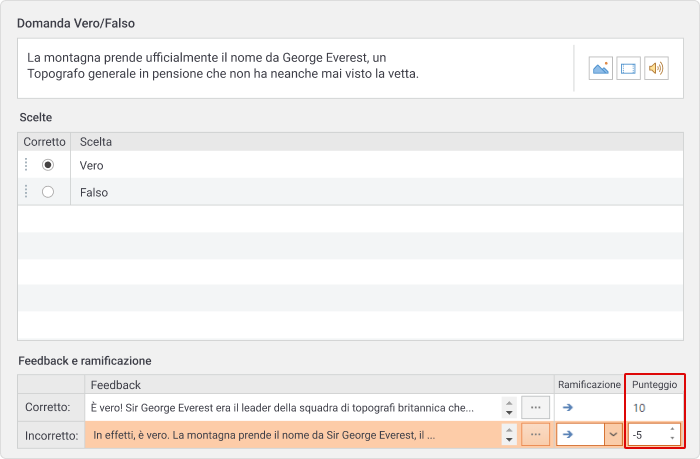This screenshot has height=459, width=700.
Task: Click the Corretto branching arrow icon
Action: pos(567,407)
